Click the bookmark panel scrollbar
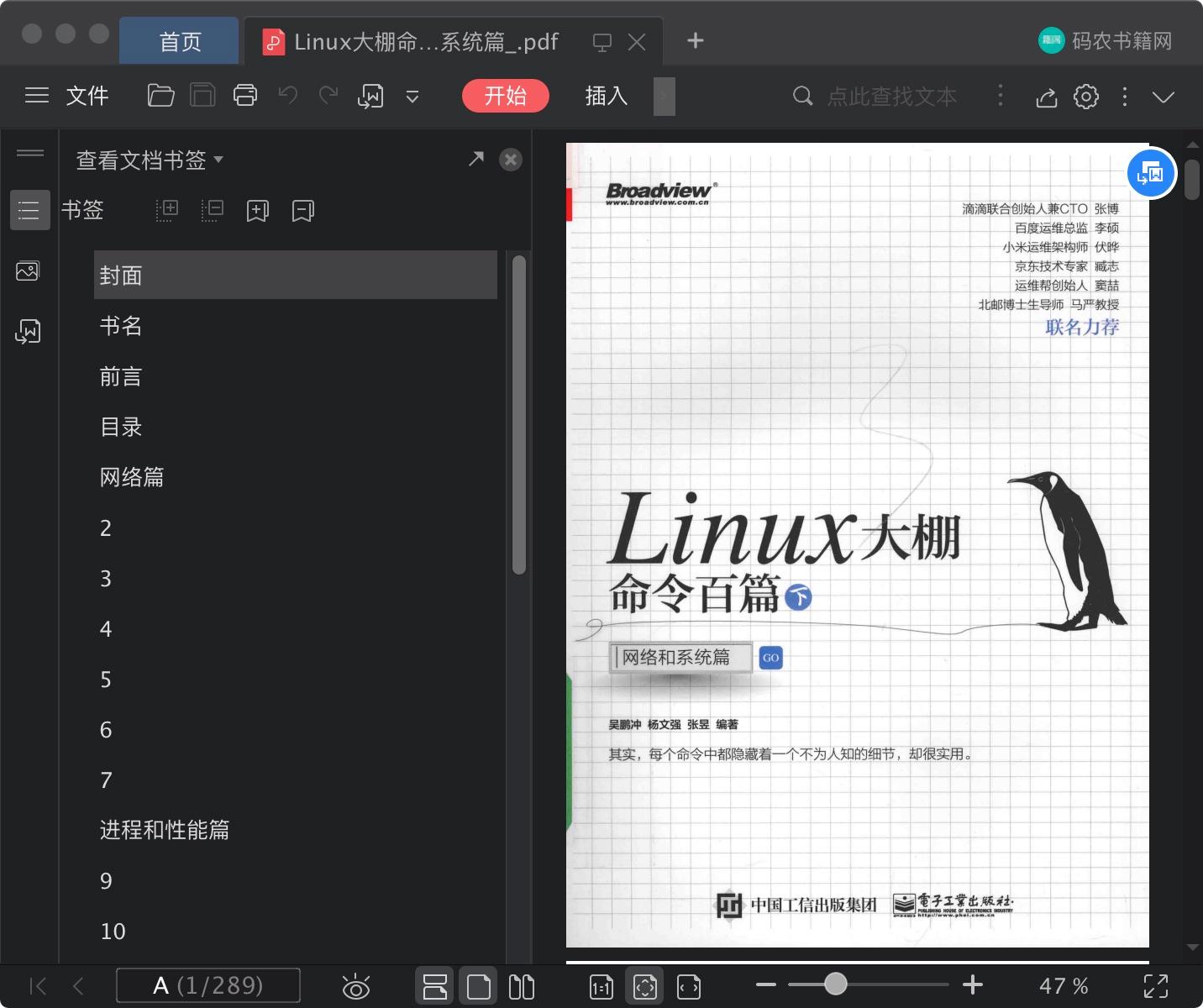This screenshot has width=1203, height=1008. coord(519,414)
